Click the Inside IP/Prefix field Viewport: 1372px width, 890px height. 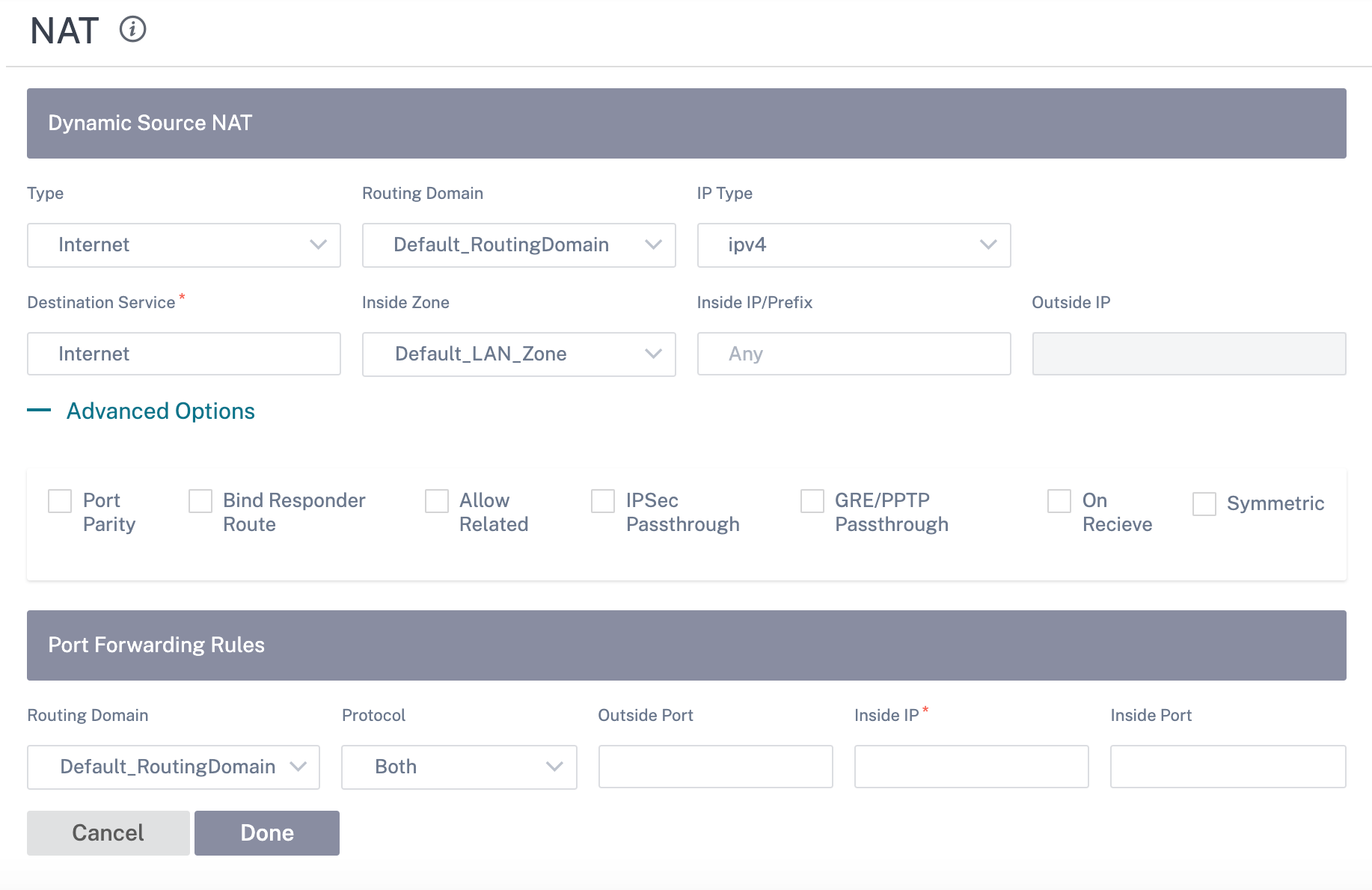[854, 354]
